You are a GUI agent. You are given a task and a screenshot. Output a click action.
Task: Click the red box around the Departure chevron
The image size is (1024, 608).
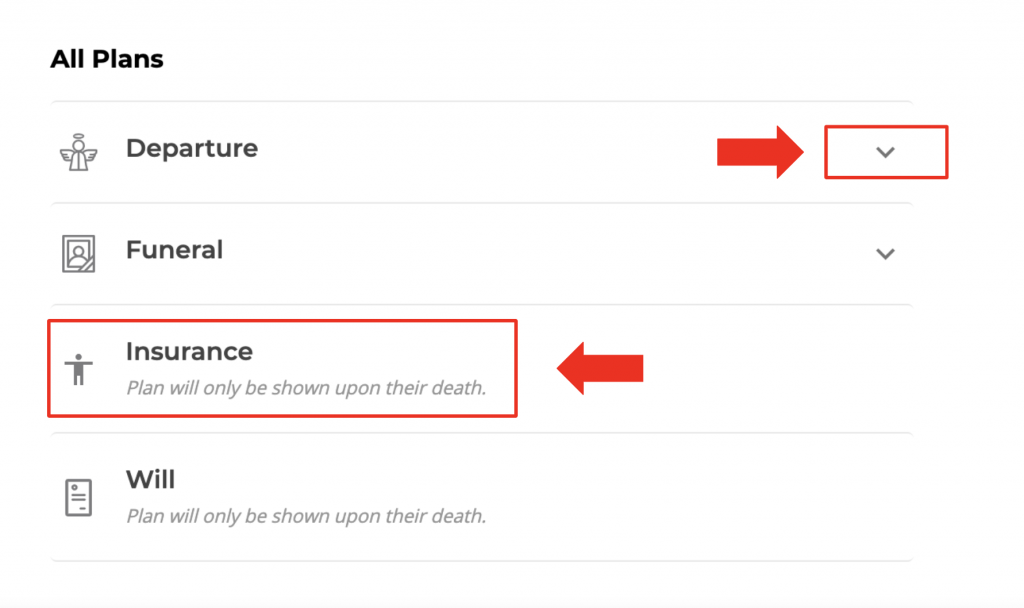pos(886,152)
